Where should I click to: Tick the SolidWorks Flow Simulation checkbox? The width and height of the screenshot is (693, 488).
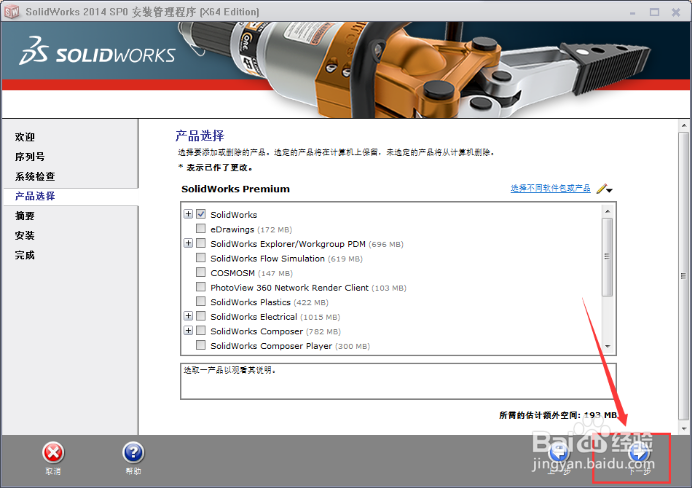pos(201,258)
